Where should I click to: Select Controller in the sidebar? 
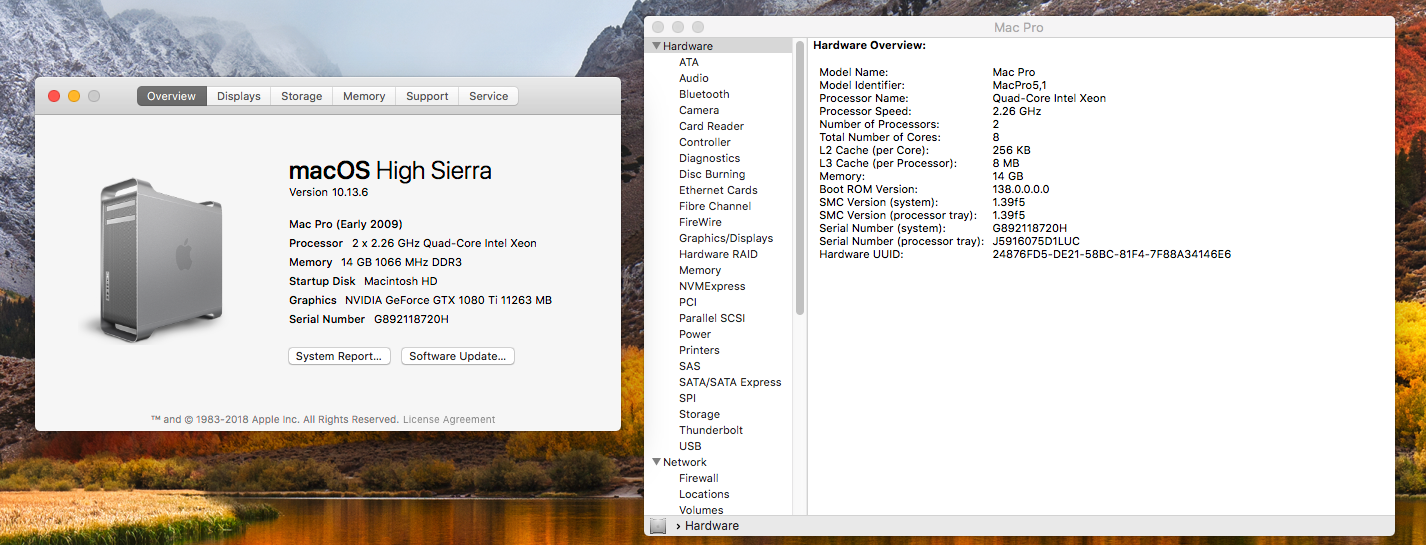pos(705,142)
